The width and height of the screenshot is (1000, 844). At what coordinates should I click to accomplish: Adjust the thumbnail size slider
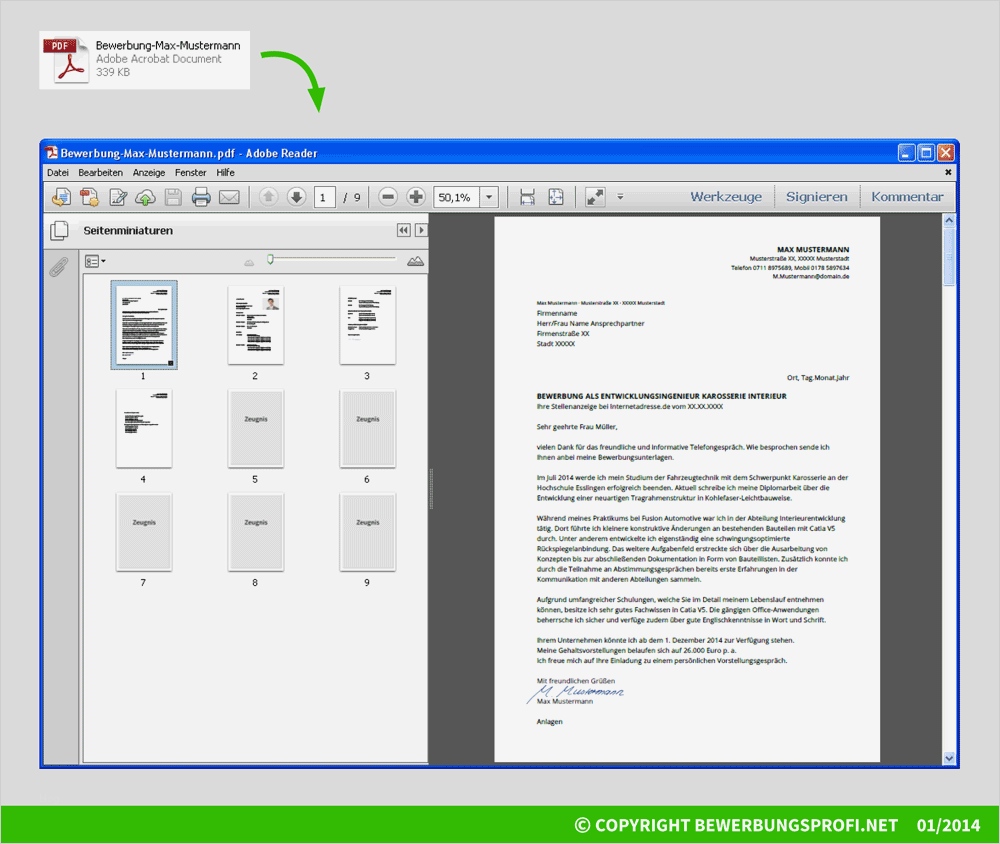tap(271, 260)
